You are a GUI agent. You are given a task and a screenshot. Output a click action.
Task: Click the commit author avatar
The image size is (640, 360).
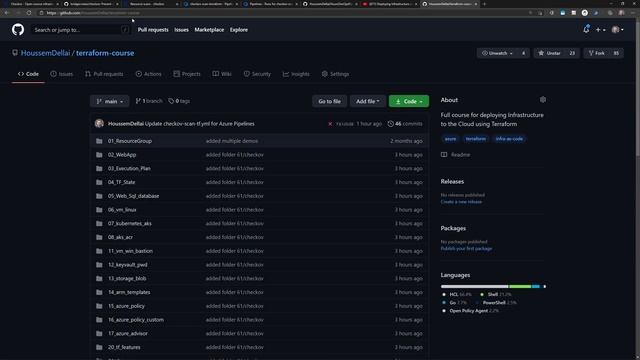(99, 123)
